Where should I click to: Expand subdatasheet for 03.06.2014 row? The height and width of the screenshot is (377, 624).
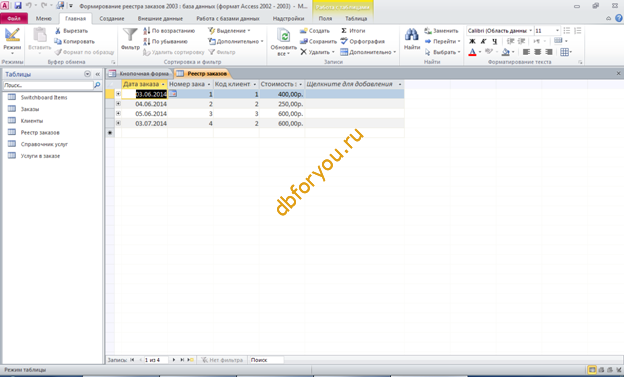pos(118,94)
